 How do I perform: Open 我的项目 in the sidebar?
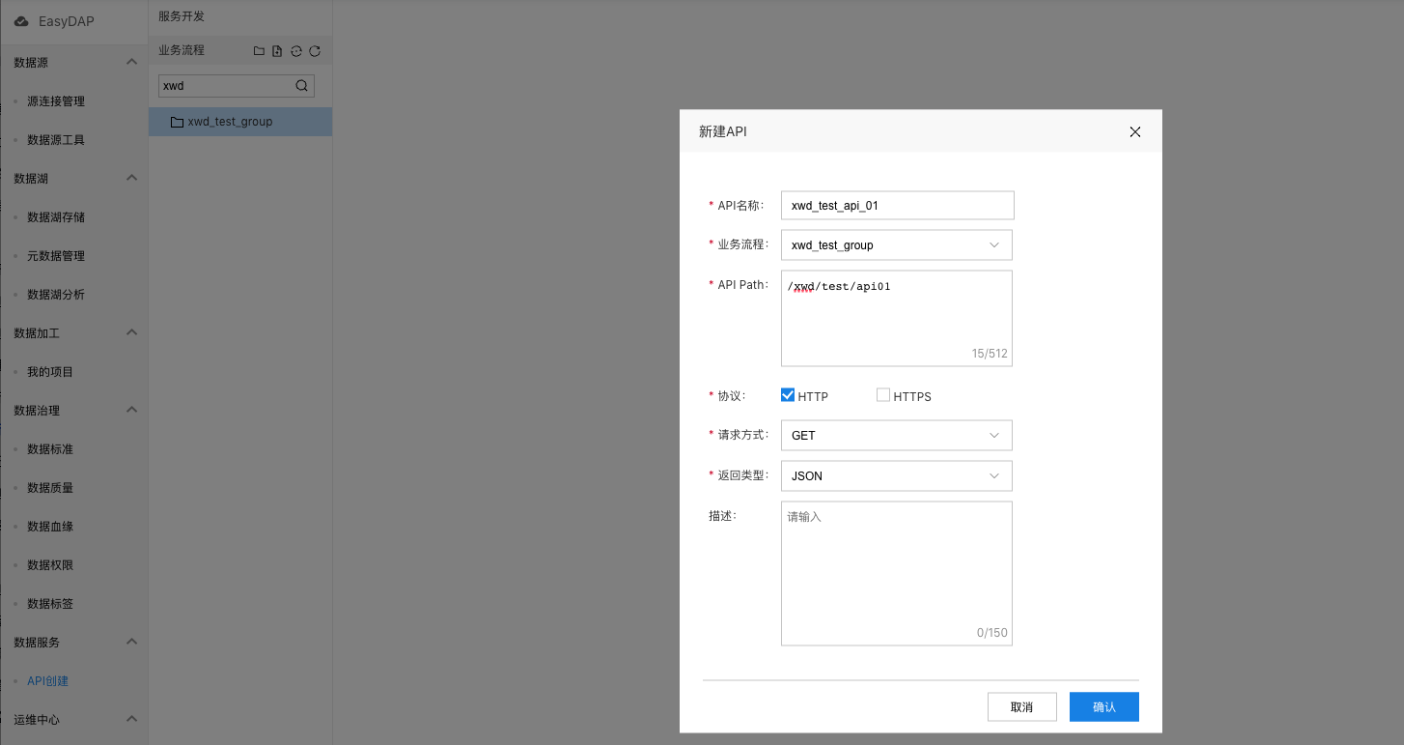[50, 372]
